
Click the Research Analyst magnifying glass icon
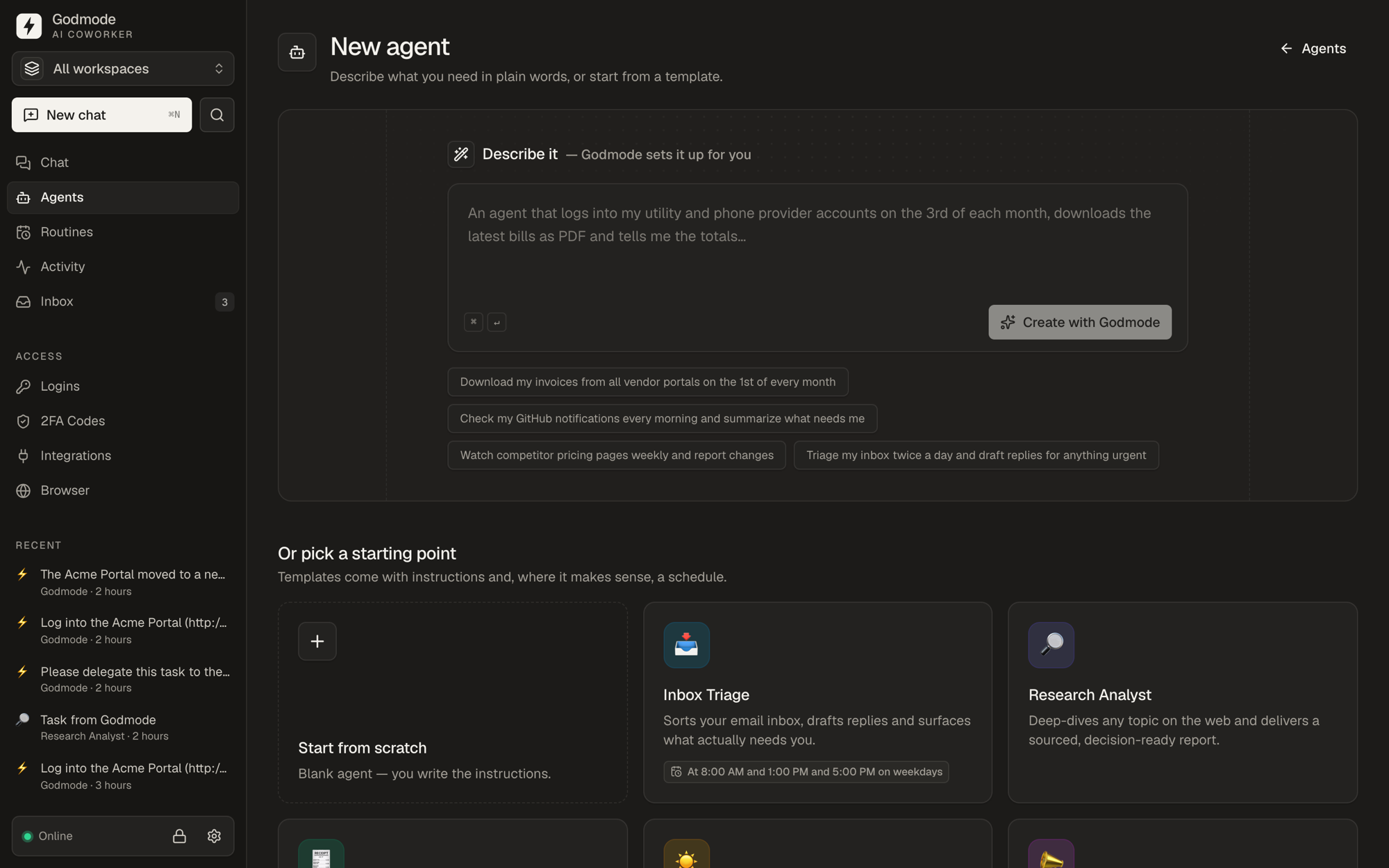coord(1051,645)
